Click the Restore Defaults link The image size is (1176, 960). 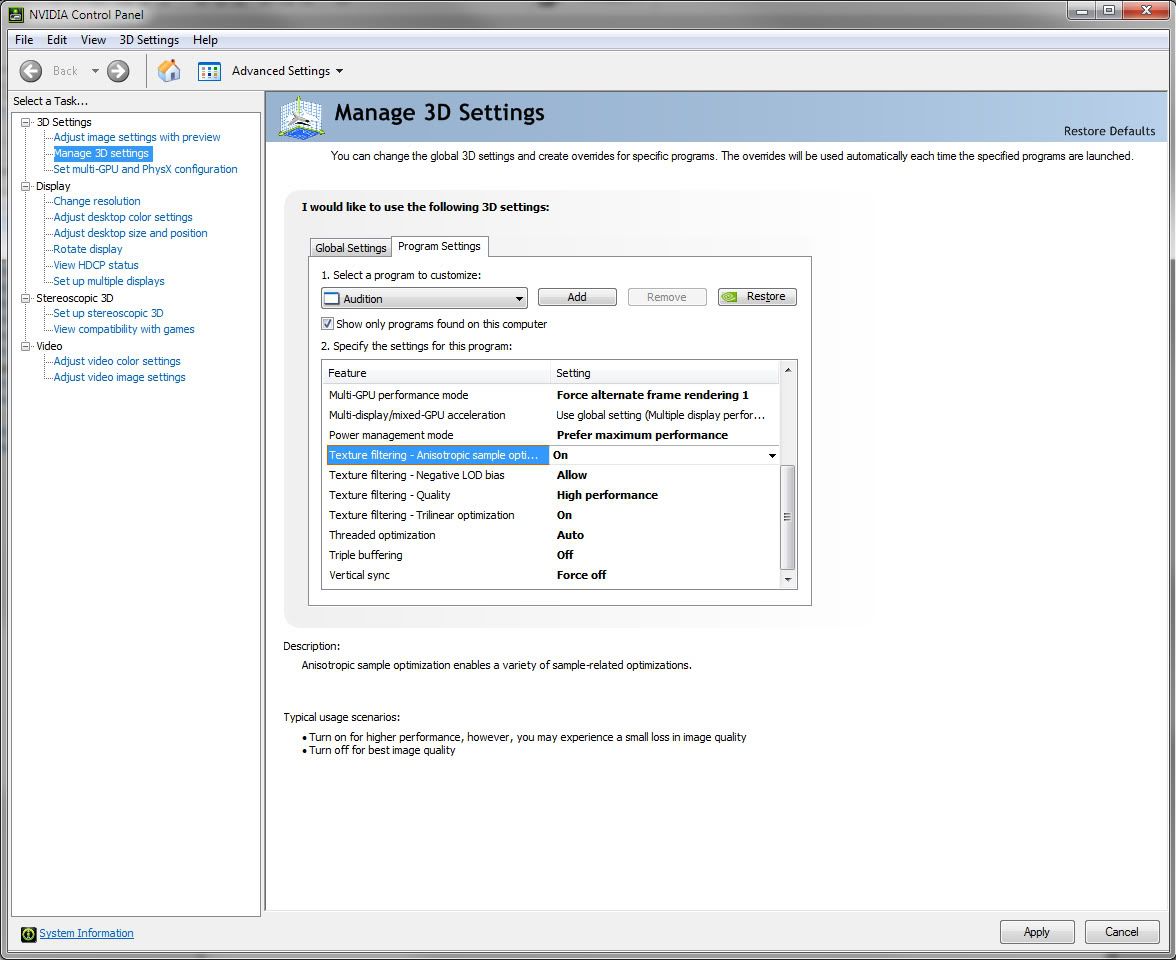click(1109, 131)
